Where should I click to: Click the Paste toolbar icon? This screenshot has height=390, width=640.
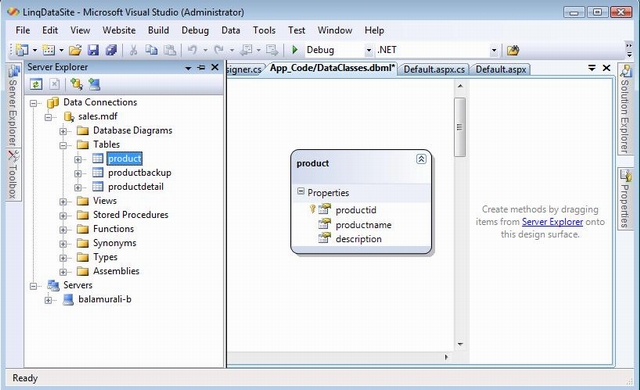pyautogui.click(x=169, y=50)
